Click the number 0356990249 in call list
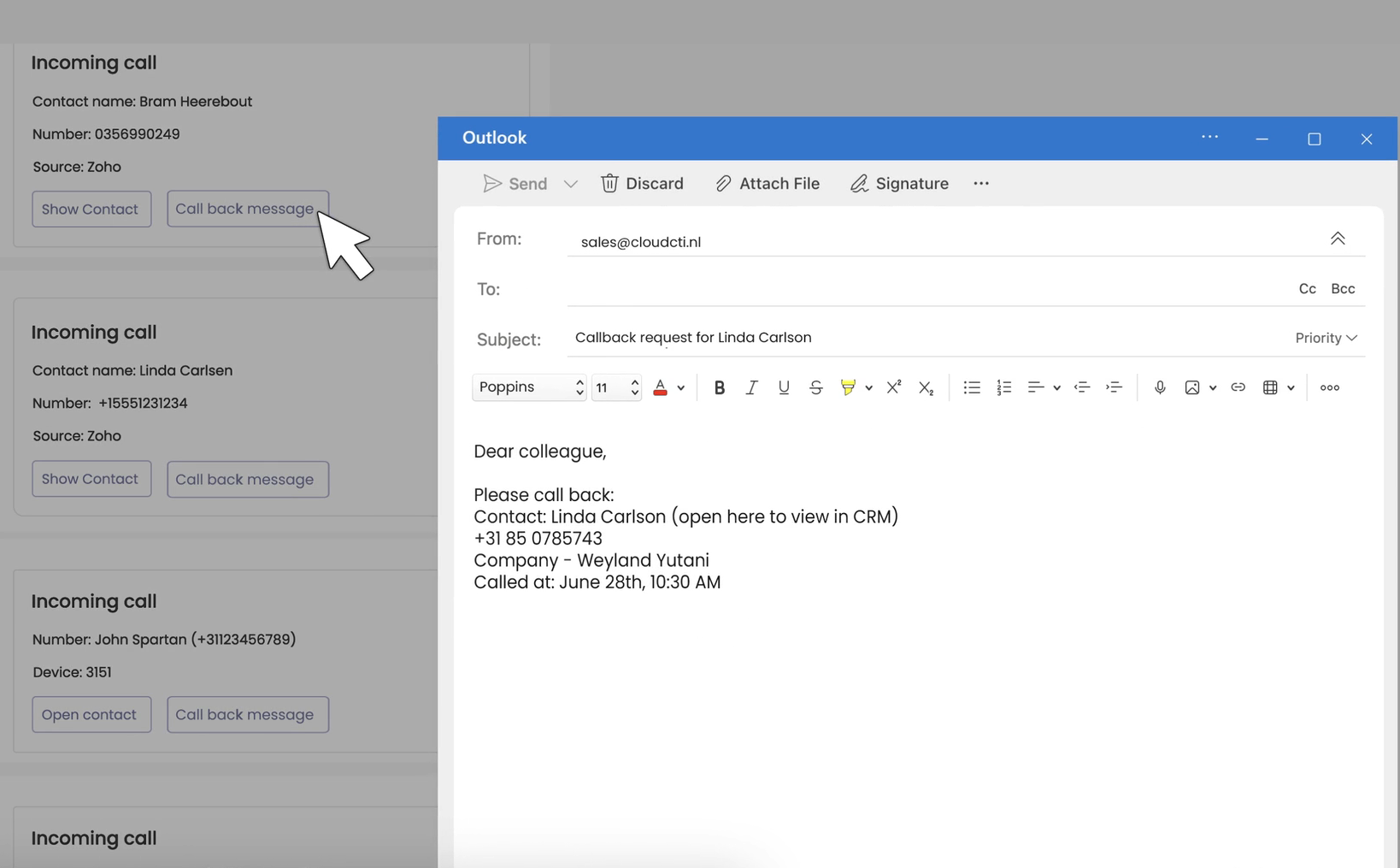Image resolution: width=1400 pixels, height=868 pixels. coord(137,134)
